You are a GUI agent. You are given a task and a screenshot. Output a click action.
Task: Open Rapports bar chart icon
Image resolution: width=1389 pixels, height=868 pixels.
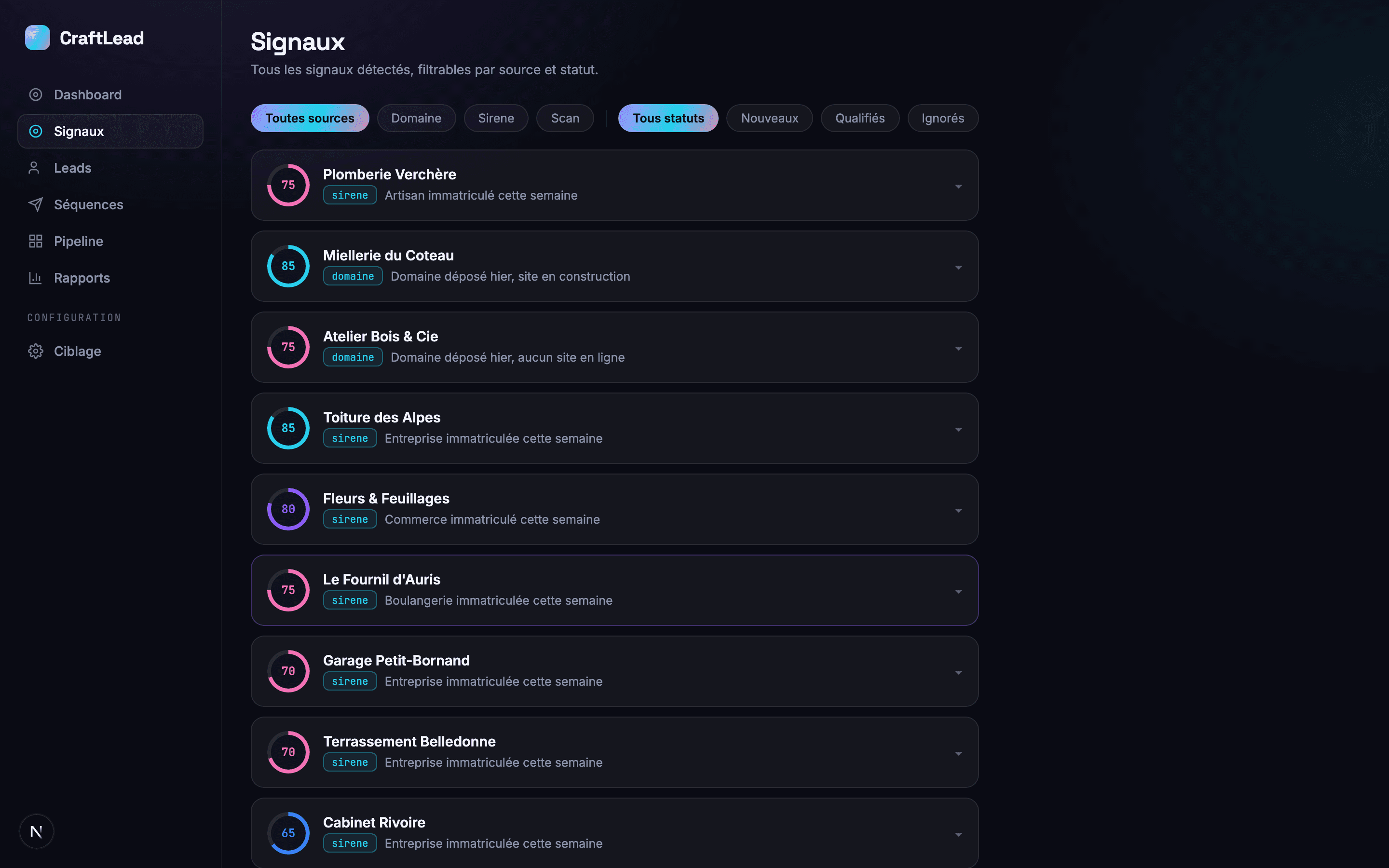coord(36,278)
